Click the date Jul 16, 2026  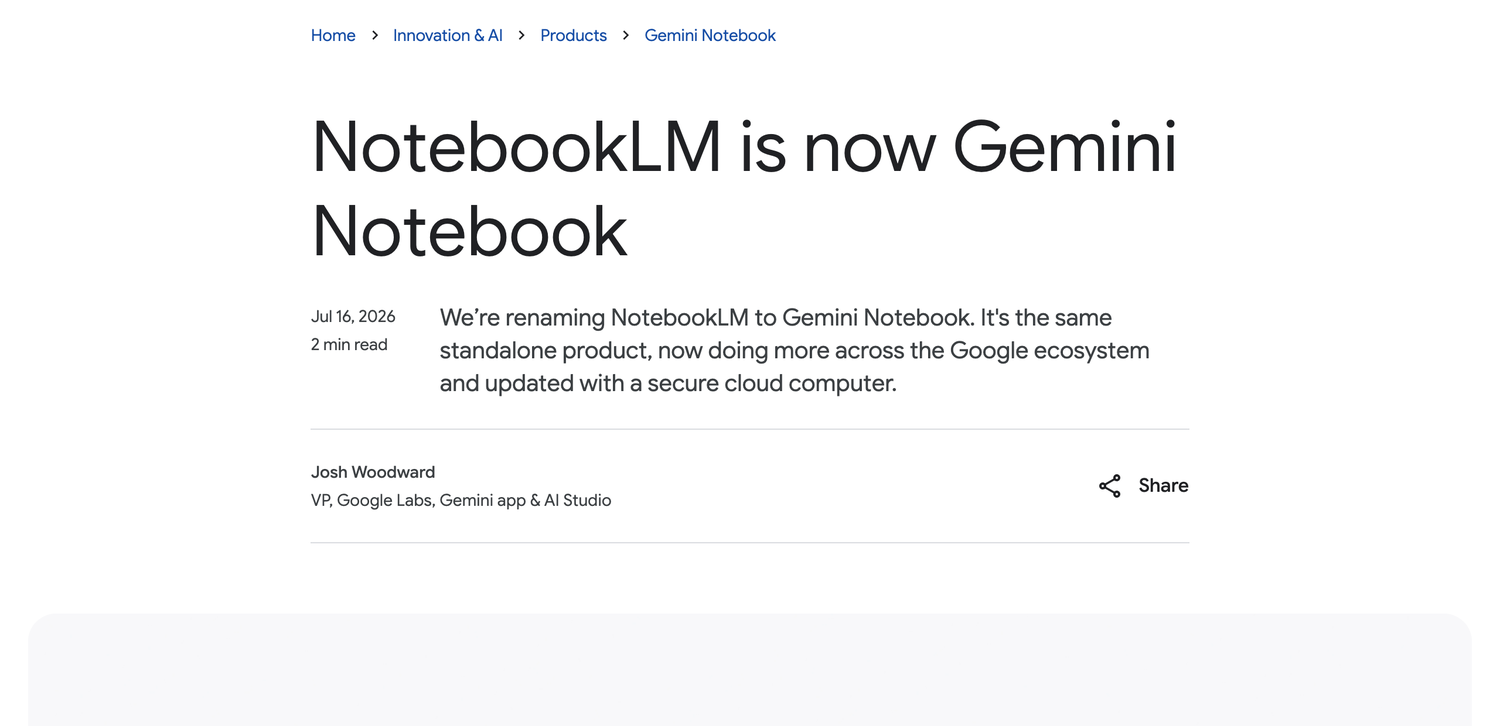pyautogui.click(x=353, y=316)
